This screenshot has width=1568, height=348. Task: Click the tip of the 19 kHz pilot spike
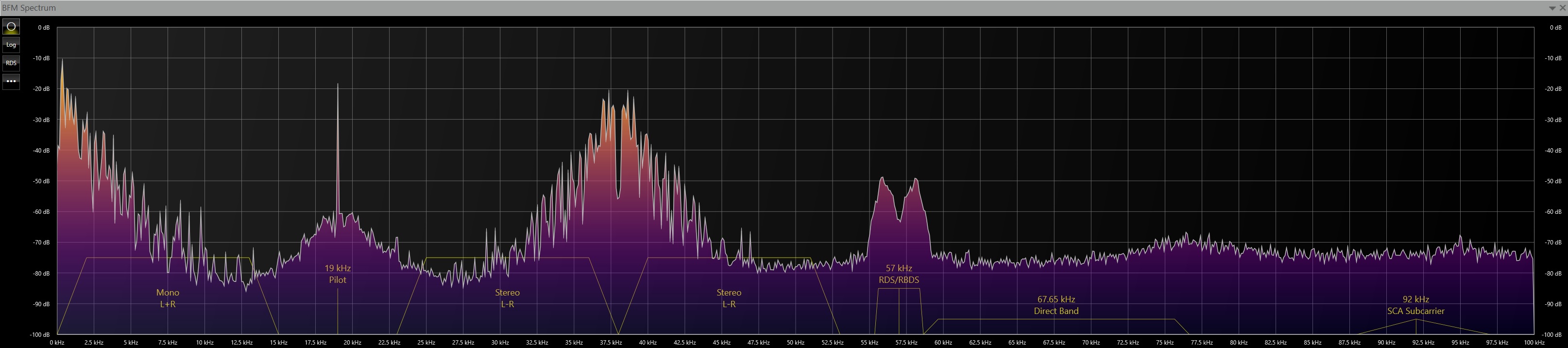[x=338, y=85]
